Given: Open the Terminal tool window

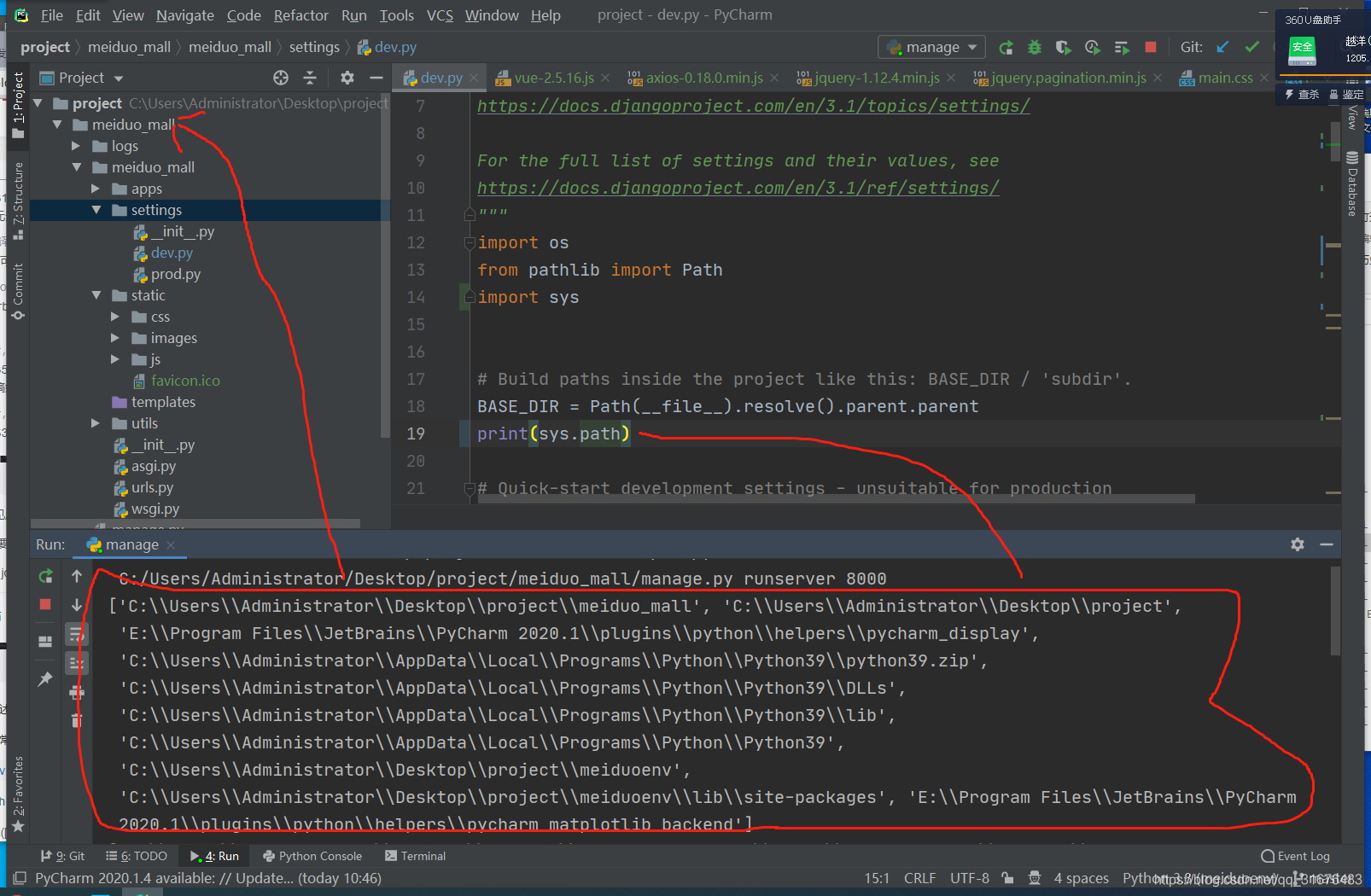Looking at the screenshot, I should [415, 856].
